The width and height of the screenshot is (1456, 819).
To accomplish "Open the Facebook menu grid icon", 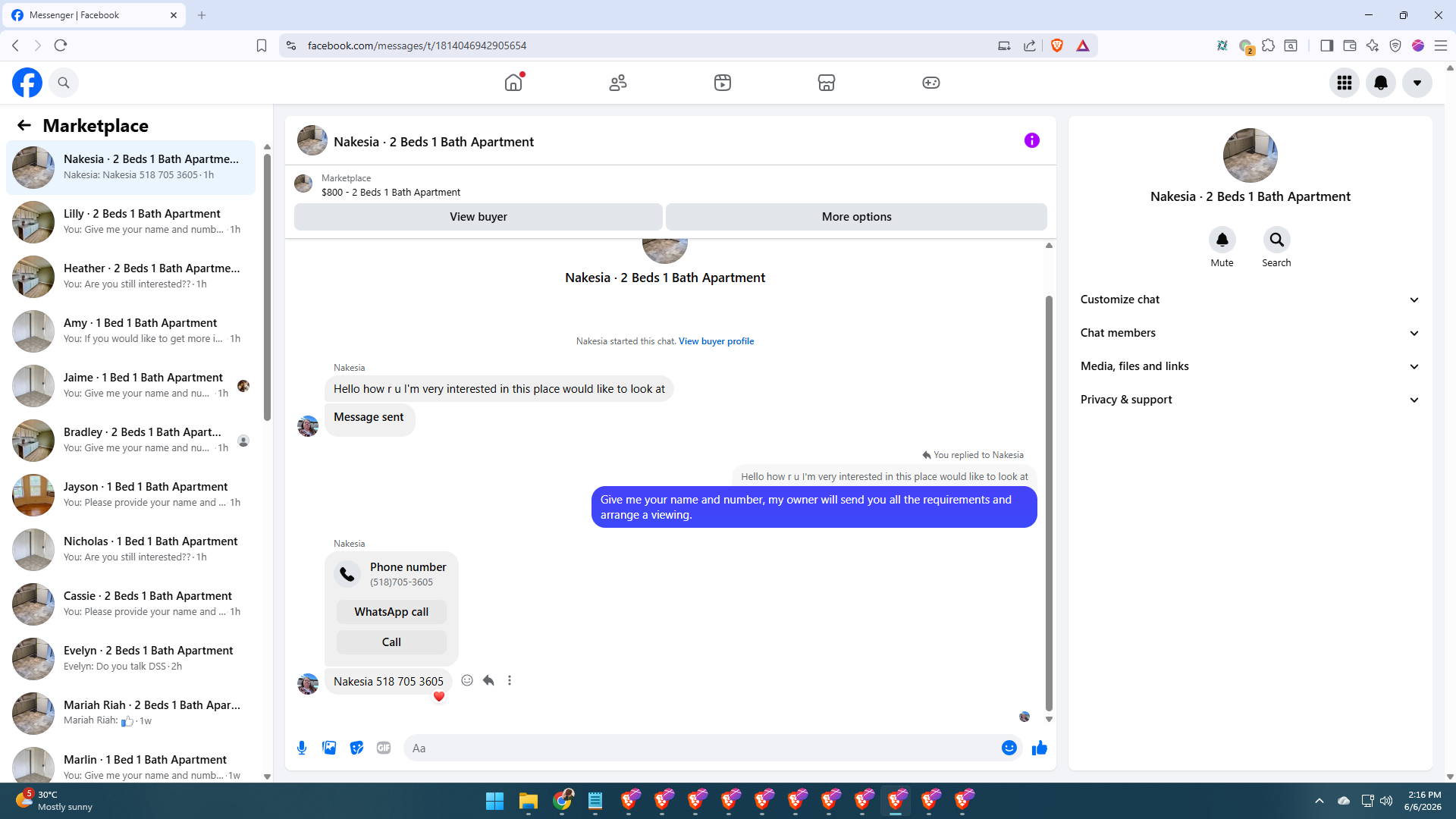I will 1345,83.
